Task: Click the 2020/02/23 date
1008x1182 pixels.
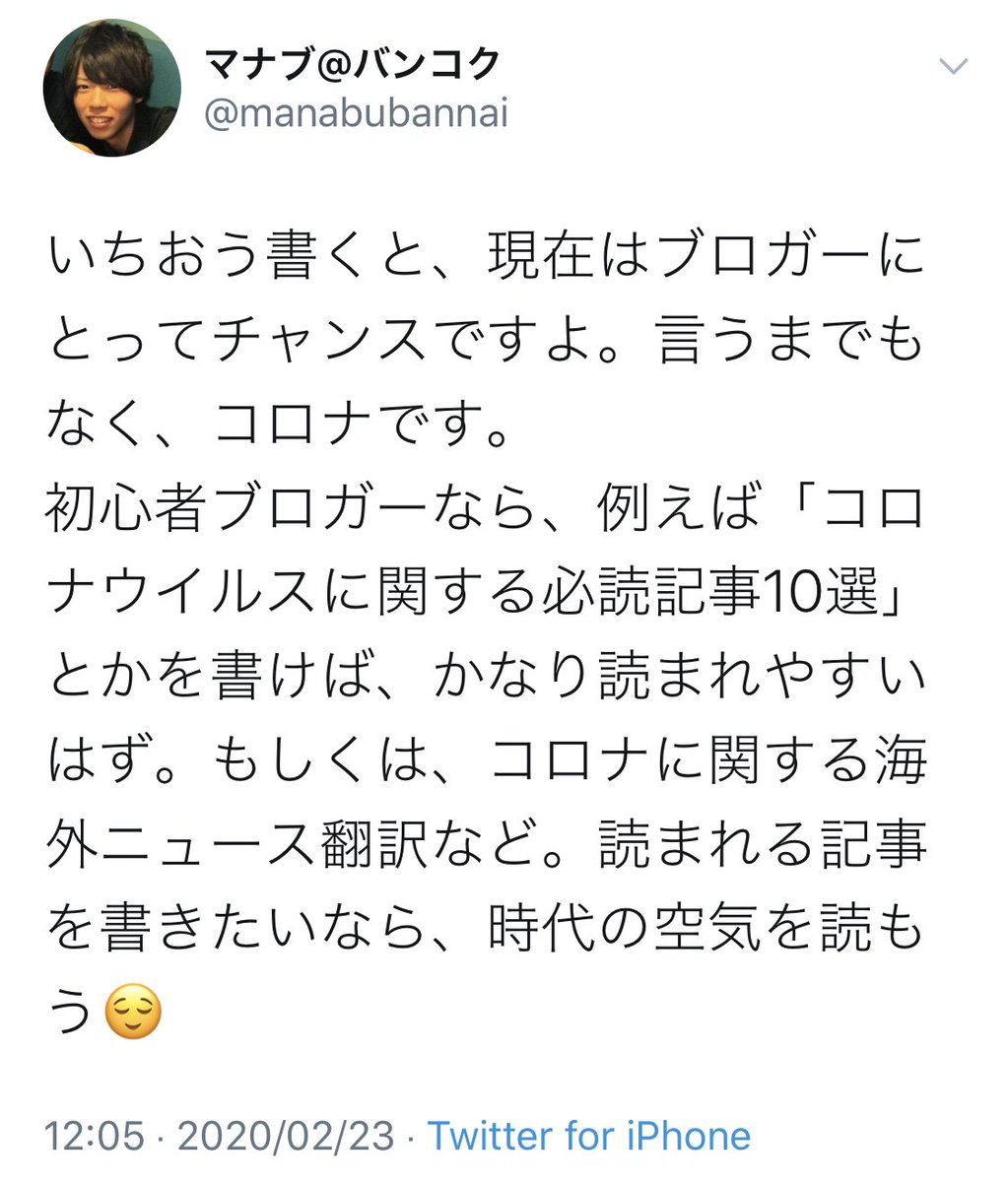Action: tap(285, 1136)
